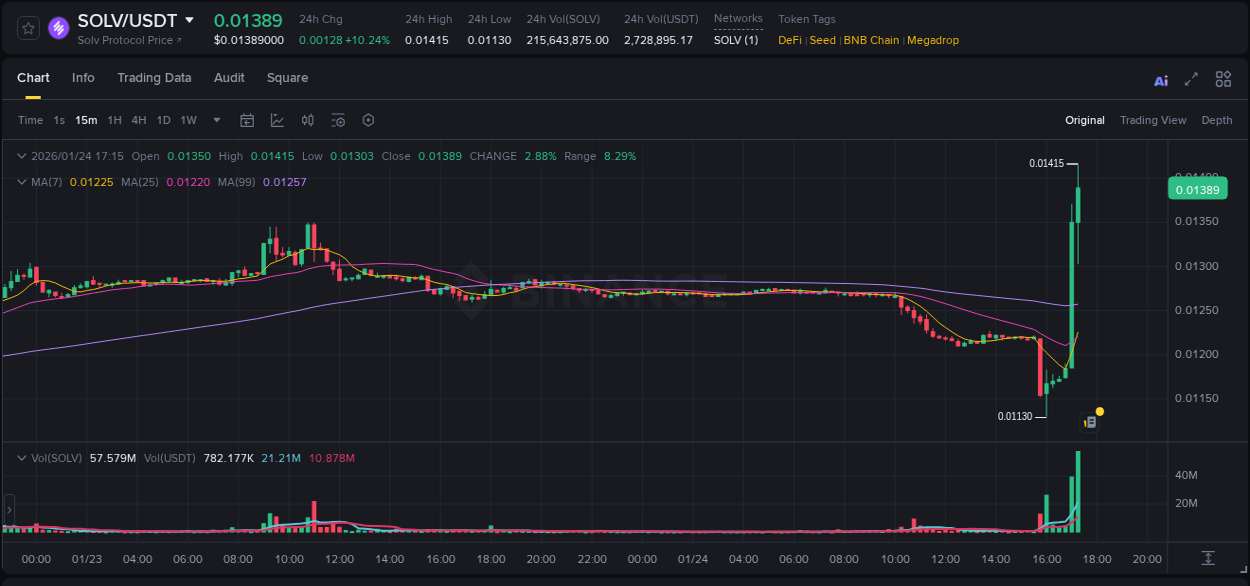Toggle the favorite star for SOLV/USDT
Image resolution: width=1250 pixels, height=586 pixels.
[27, 28]
